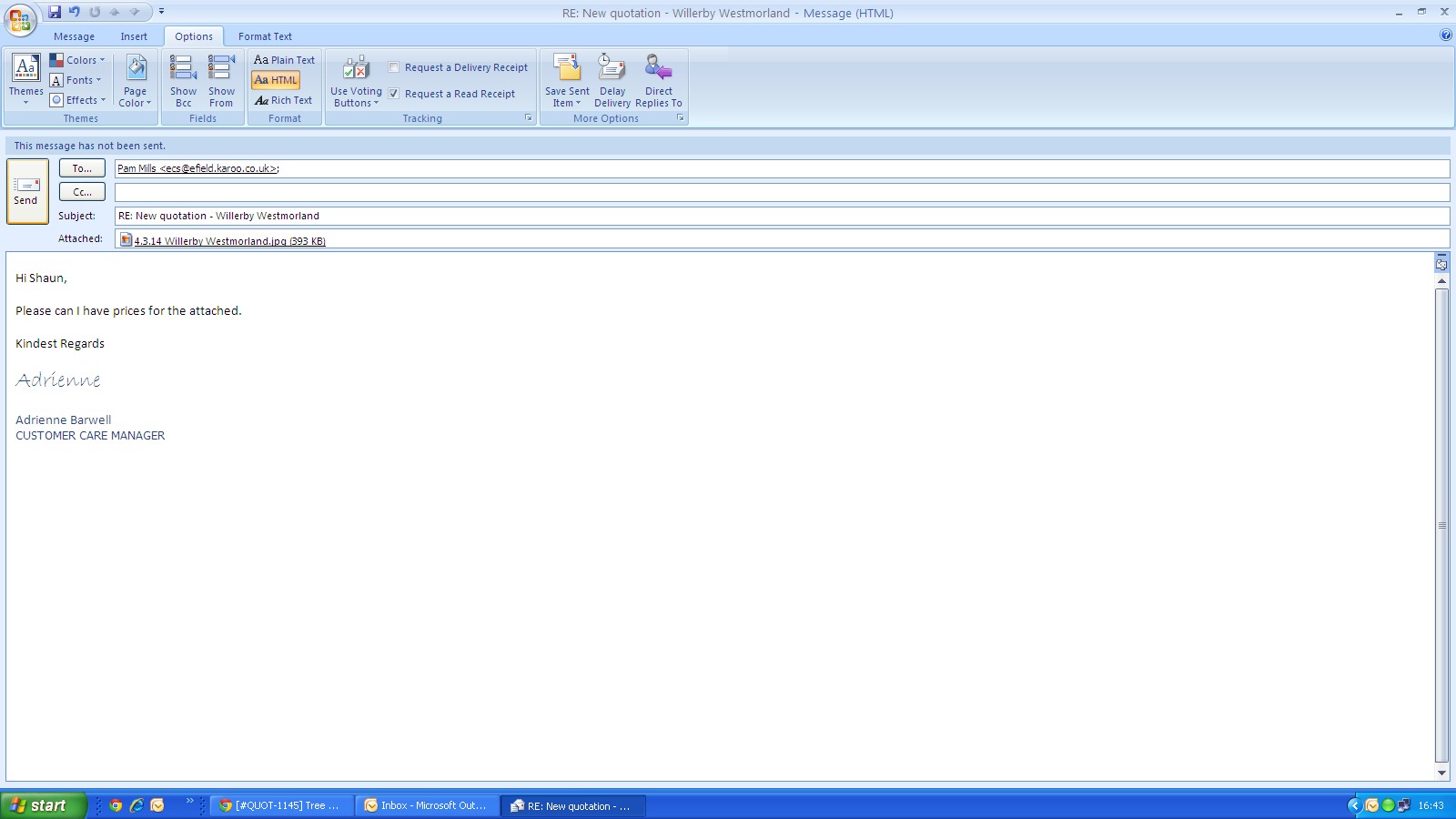The width and height of the screenshot is (1456, 819).
Task: Save the message with the floppy disk icon
Action: coord(55,12)
